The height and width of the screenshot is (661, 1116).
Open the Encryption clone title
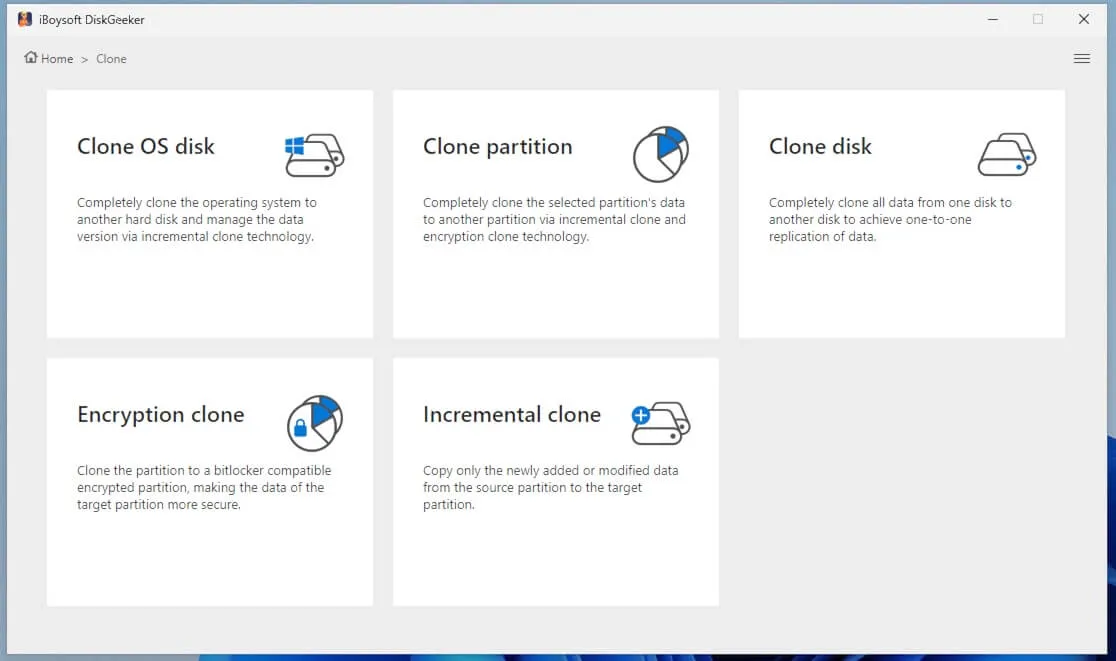coord(161,415)
